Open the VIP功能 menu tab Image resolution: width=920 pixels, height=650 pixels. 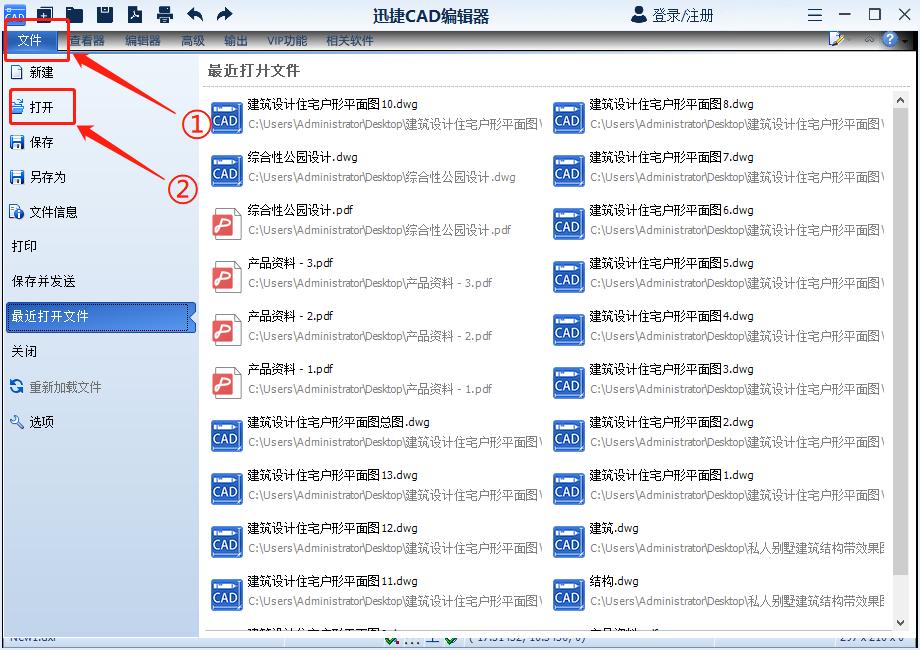pos(285,40)
